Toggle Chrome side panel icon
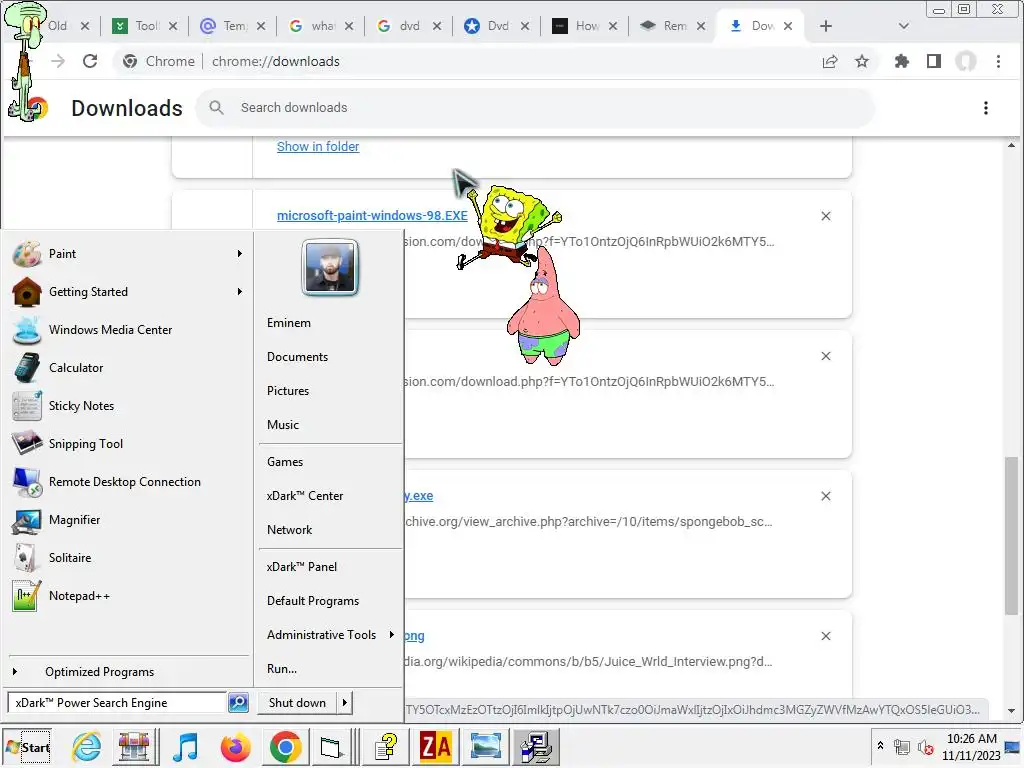 (x=934, y=61)
